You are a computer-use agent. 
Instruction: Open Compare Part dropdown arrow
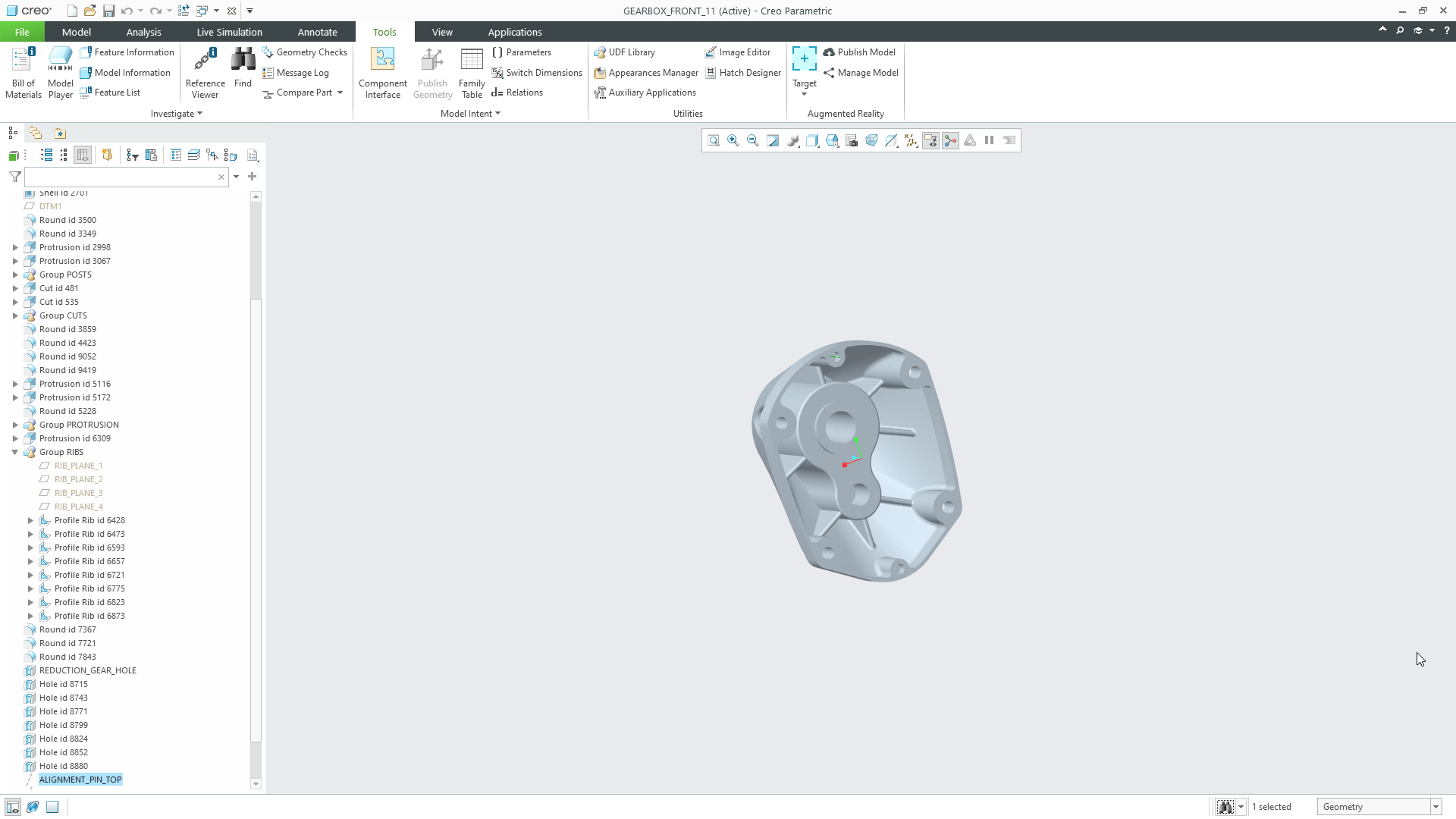coord(340,93)
